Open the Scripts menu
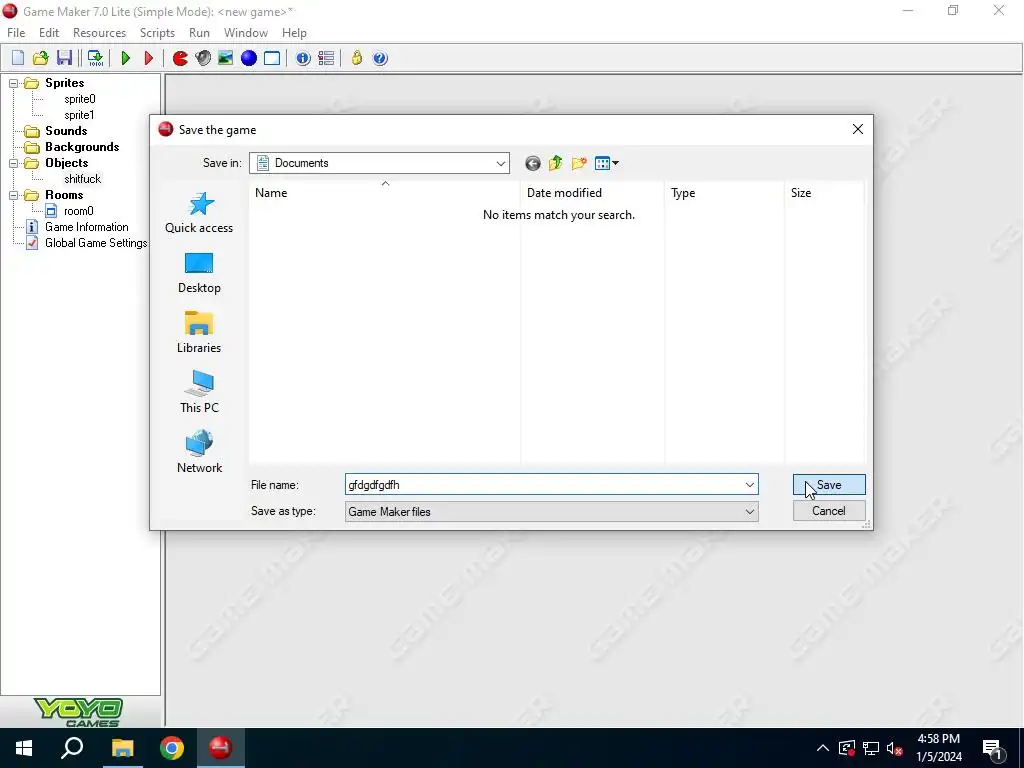 point(157,33)
